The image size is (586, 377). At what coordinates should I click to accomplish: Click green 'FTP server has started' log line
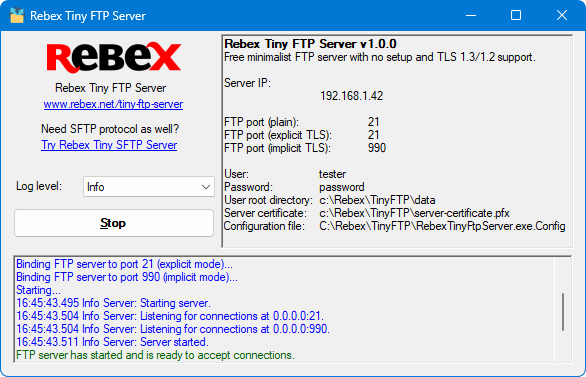[x=155, y=355]
